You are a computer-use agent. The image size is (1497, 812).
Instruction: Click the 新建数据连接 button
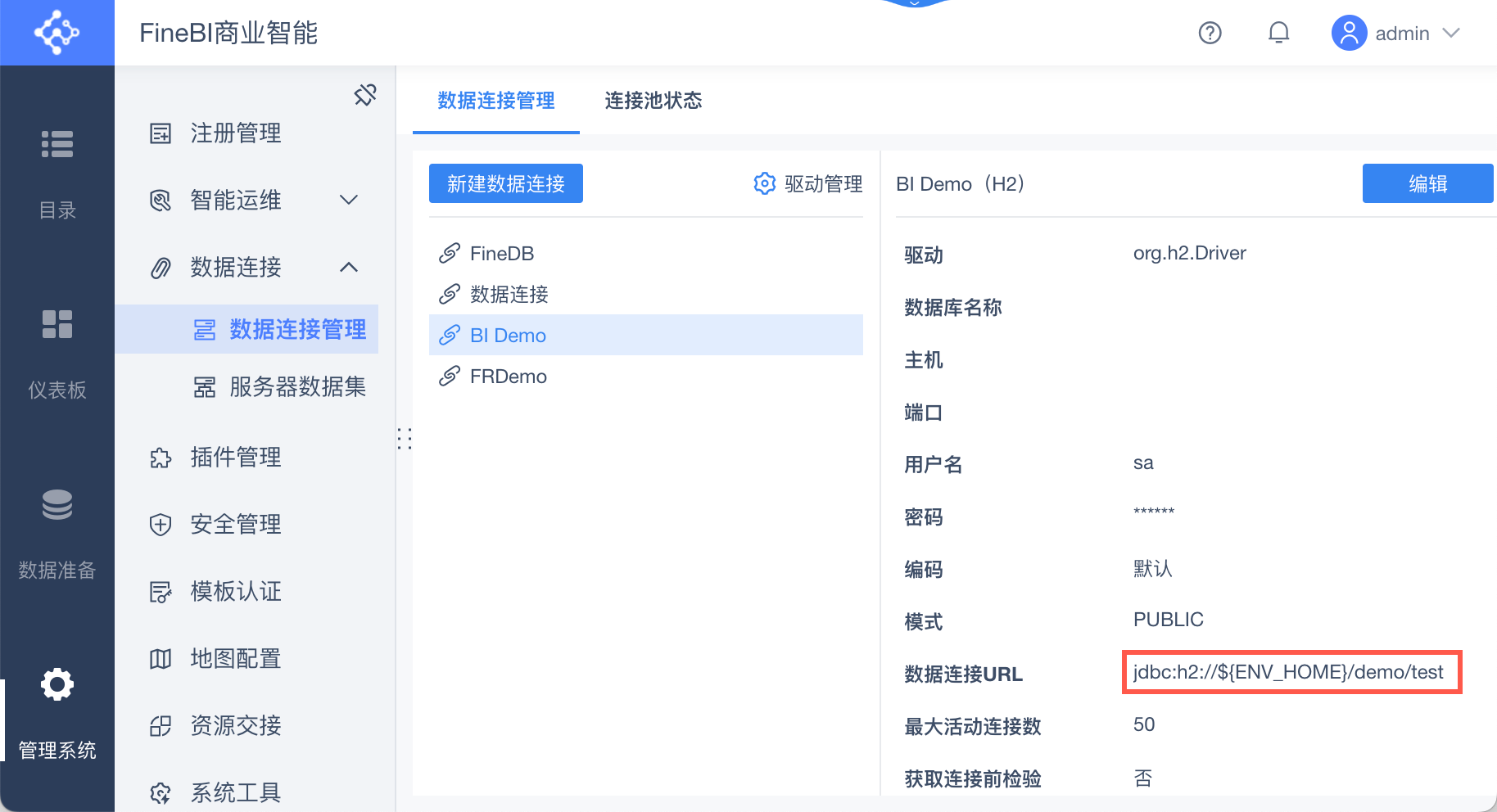505,183
